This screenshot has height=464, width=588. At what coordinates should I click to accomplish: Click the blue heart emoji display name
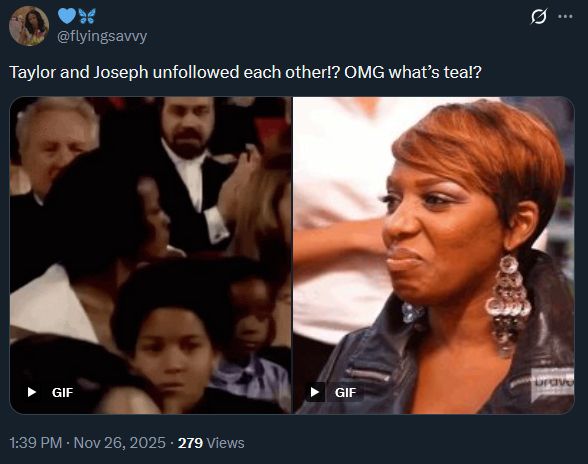pyautogui.click(x=67, y=16)
